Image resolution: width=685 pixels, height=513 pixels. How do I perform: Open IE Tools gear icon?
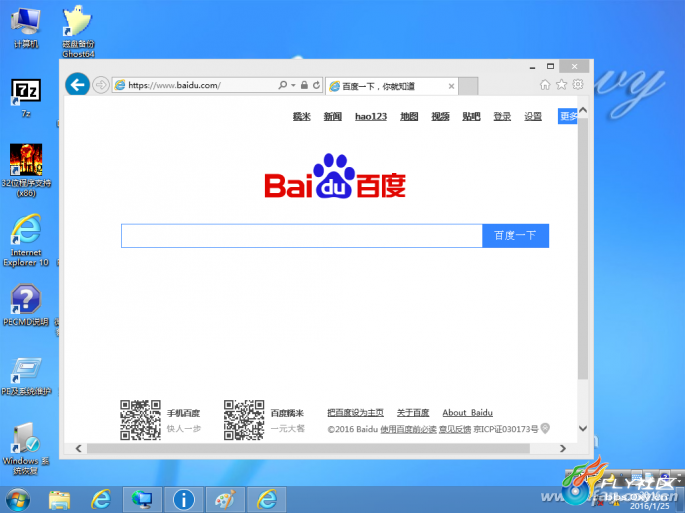point(578,84)
